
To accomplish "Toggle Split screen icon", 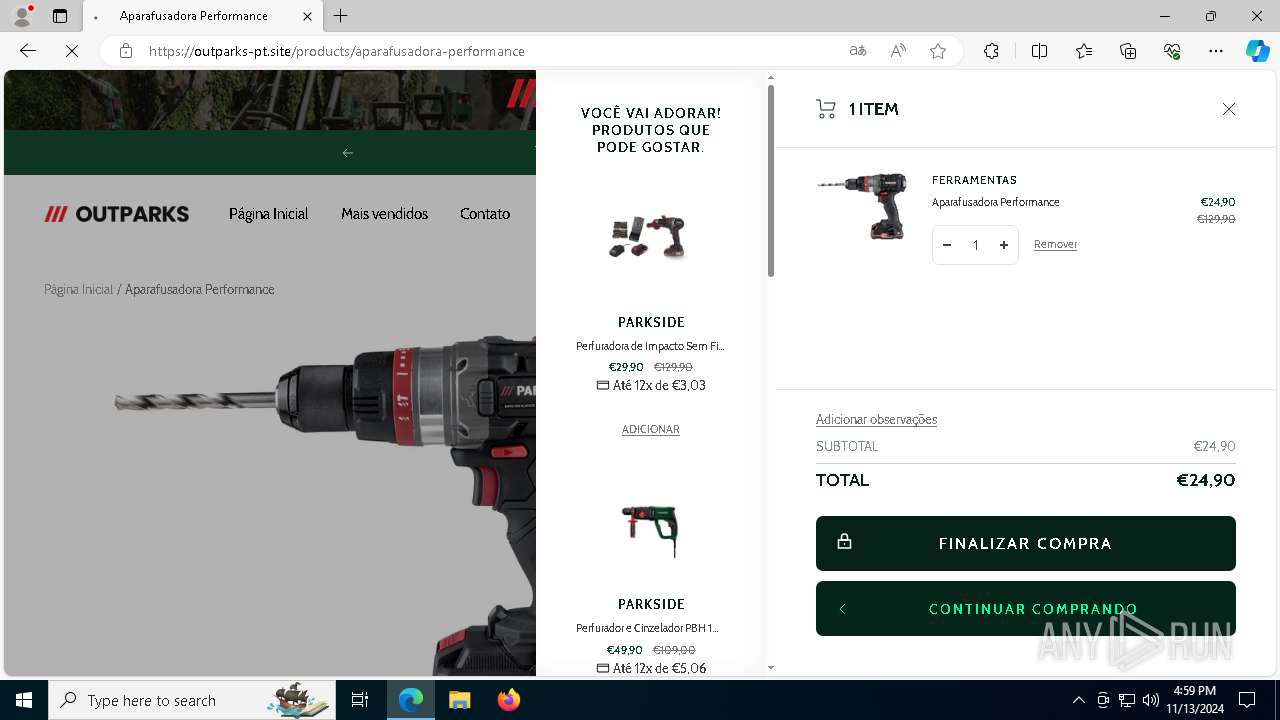I will click(1039, 51).
